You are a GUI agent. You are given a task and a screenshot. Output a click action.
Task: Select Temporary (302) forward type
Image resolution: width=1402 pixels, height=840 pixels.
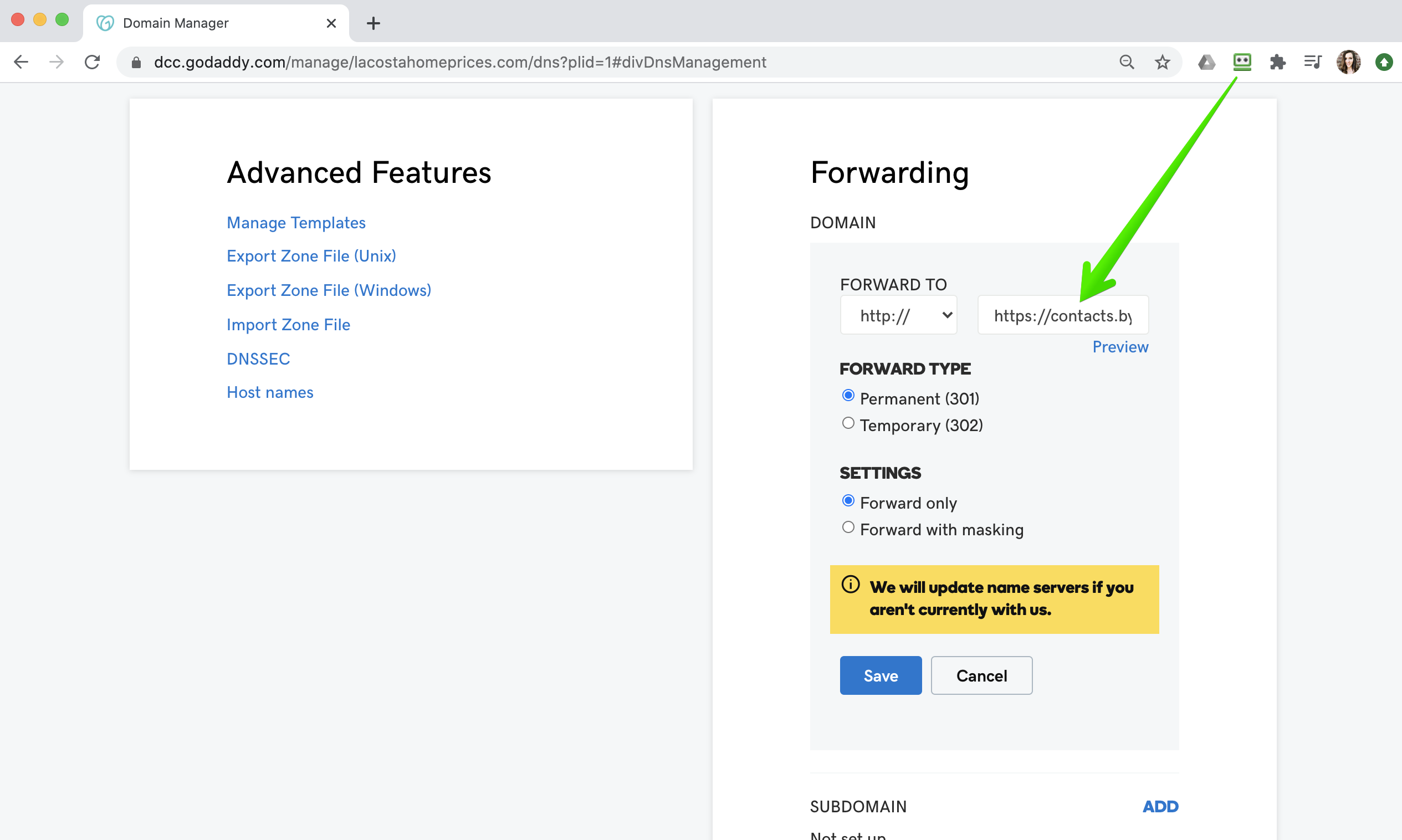(x=848, y=423)
